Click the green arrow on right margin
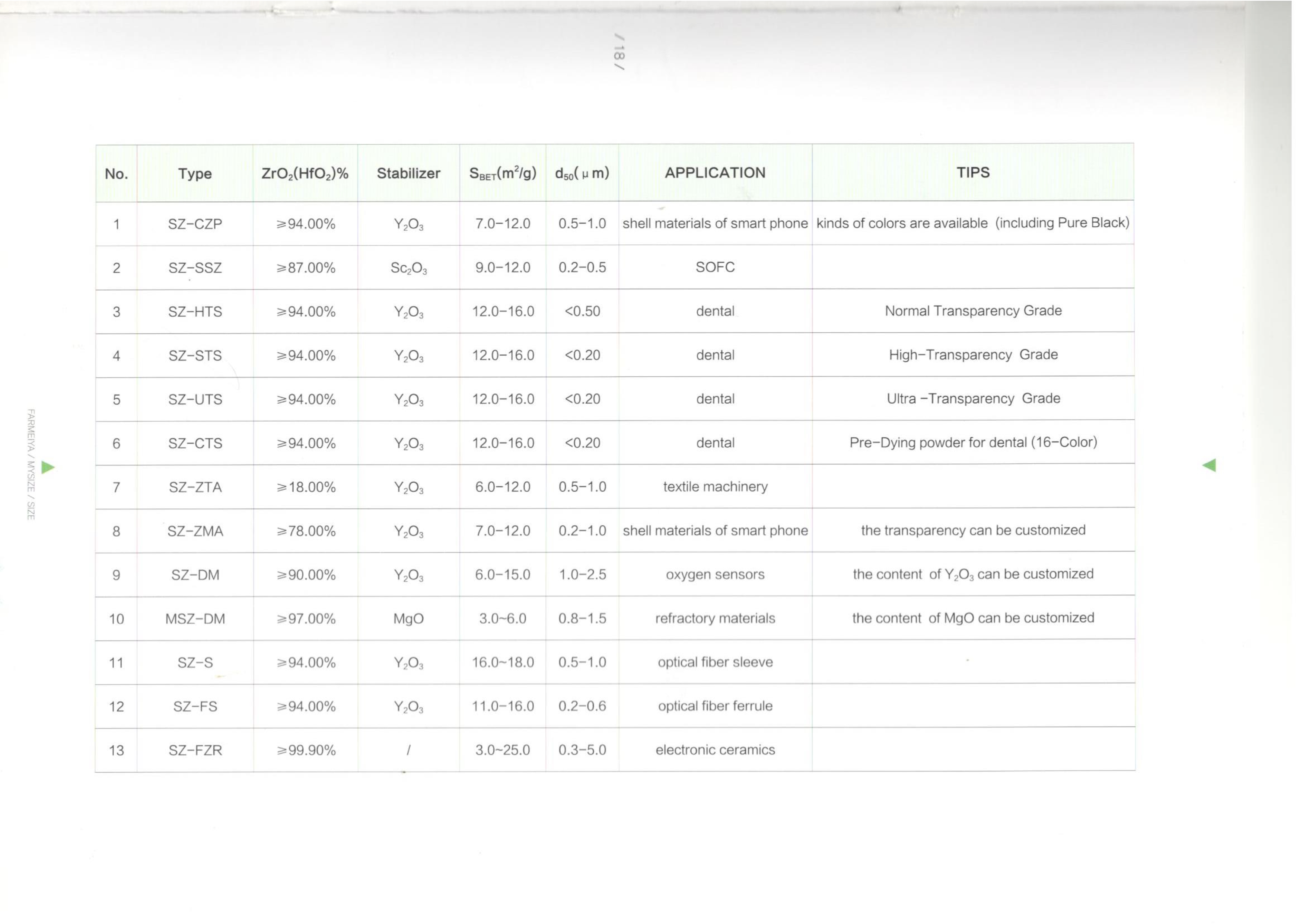This screenshot has height=924, width=1306. pyautogui.click(x=1209, y=465)
